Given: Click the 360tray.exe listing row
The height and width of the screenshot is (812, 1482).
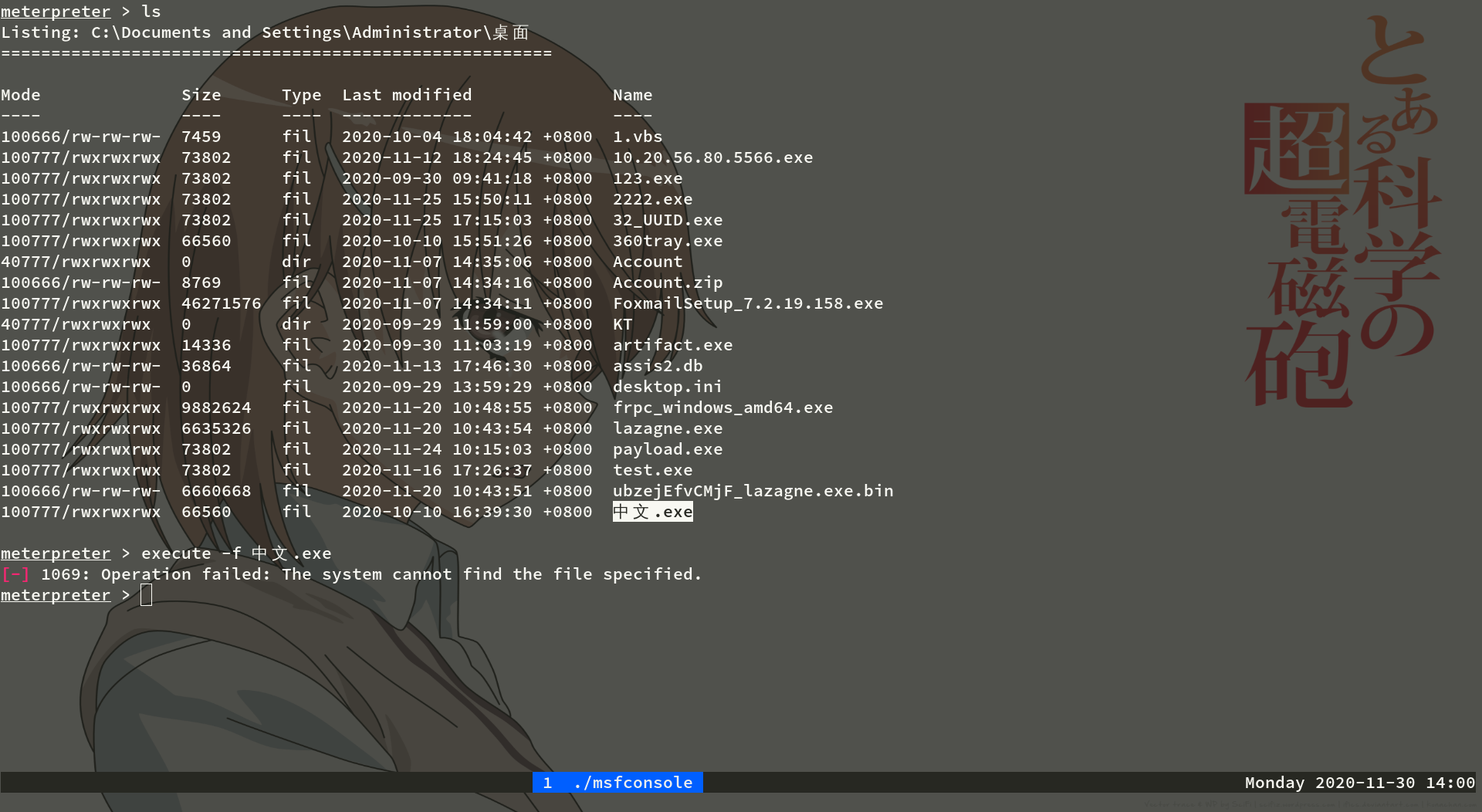Looking at the screenshot, I should (x=667, y=240).
